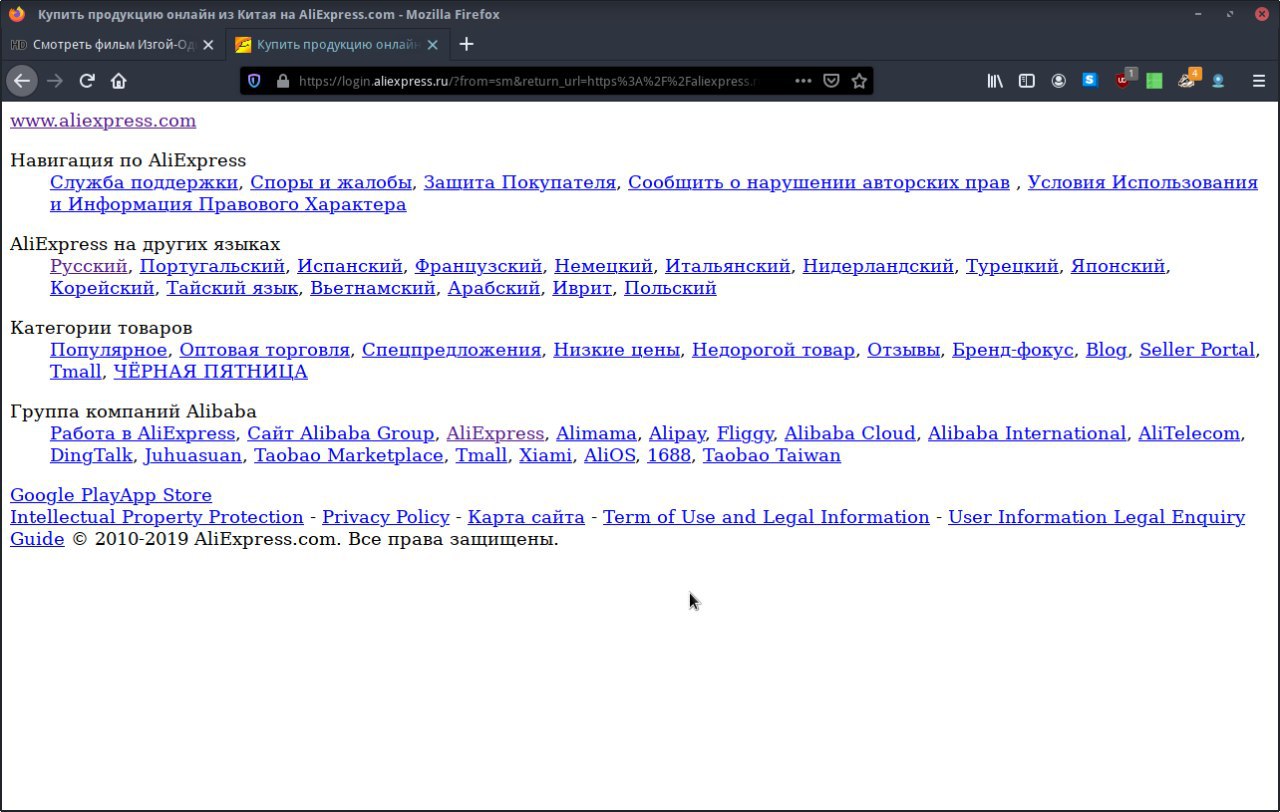1280x812 pixels.
Task: Open Работа в AliExpress link
Action: 142,434
